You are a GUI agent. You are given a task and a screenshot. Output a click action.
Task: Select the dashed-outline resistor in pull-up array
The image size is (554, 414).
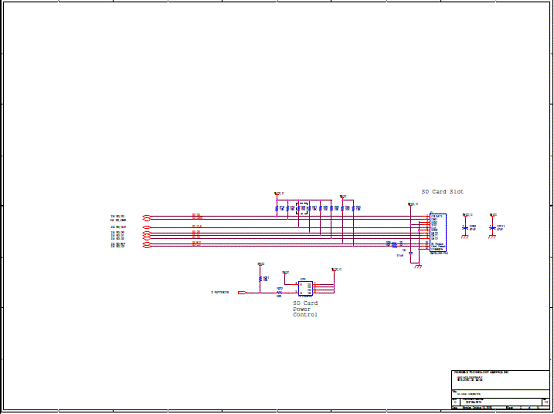[x=302, y=208]
